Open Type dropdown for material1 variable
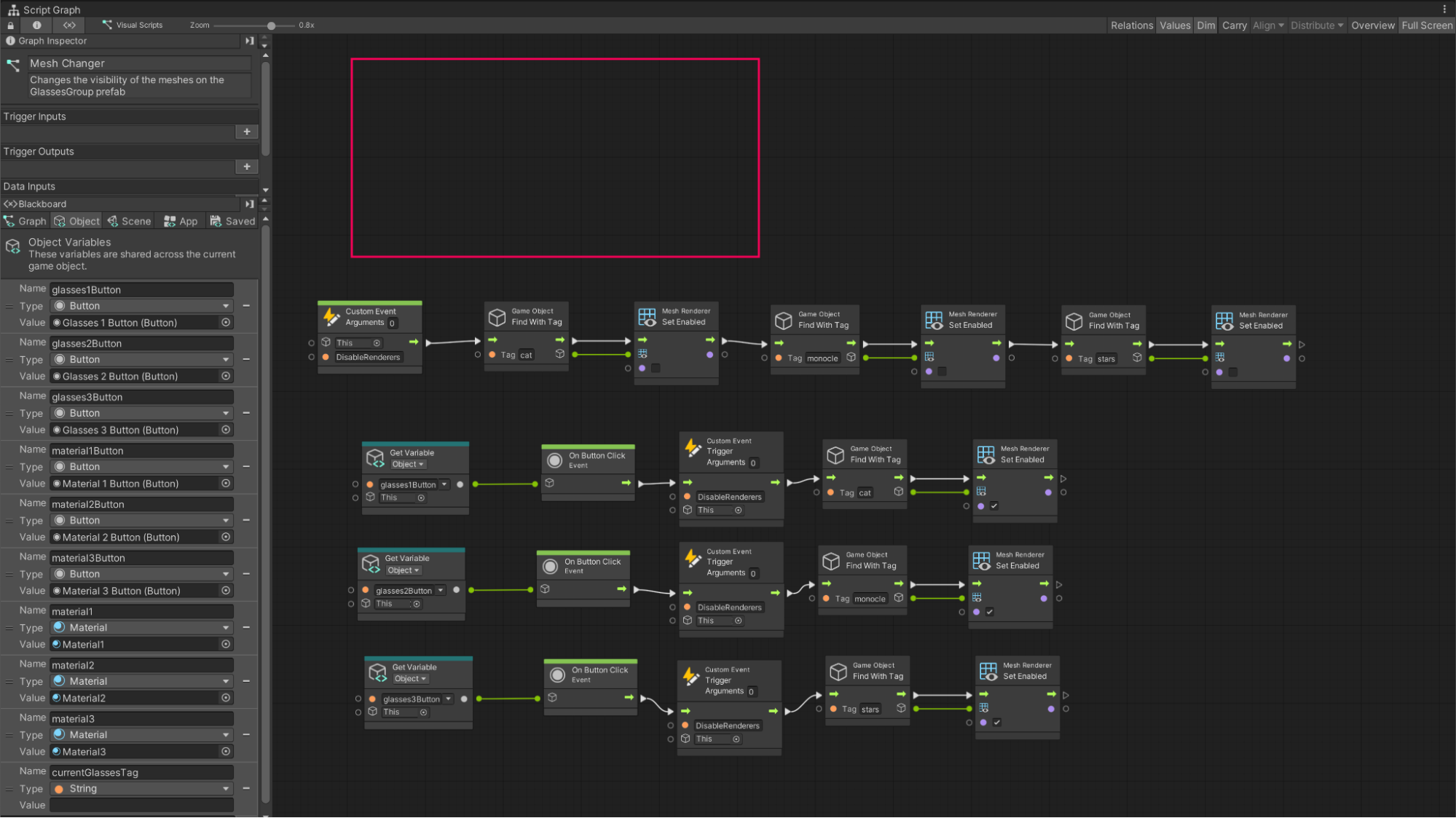1456x818 pixels. 141,628
